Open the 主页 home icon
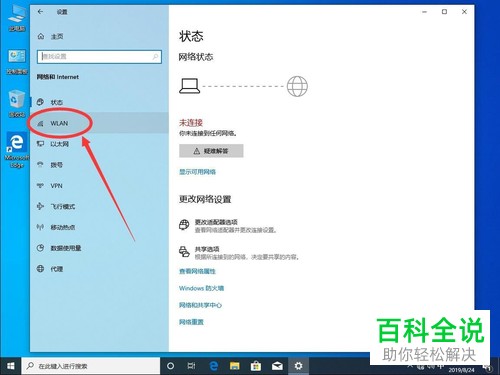The height and width of the screenshot is (375, 500). (41, 36)
